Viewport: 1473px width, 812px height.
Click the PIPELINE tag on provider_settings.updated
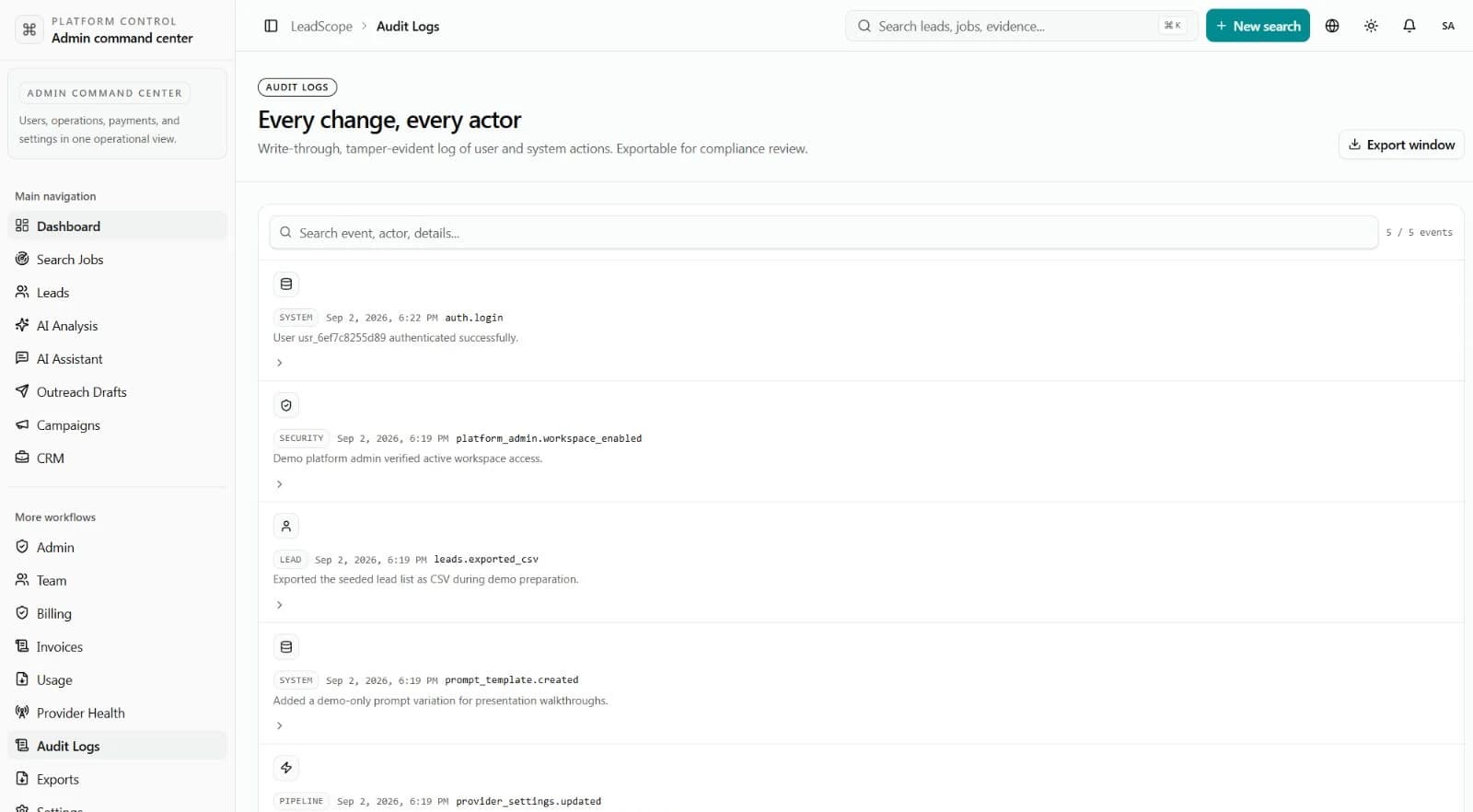click(x=301, y=801)
